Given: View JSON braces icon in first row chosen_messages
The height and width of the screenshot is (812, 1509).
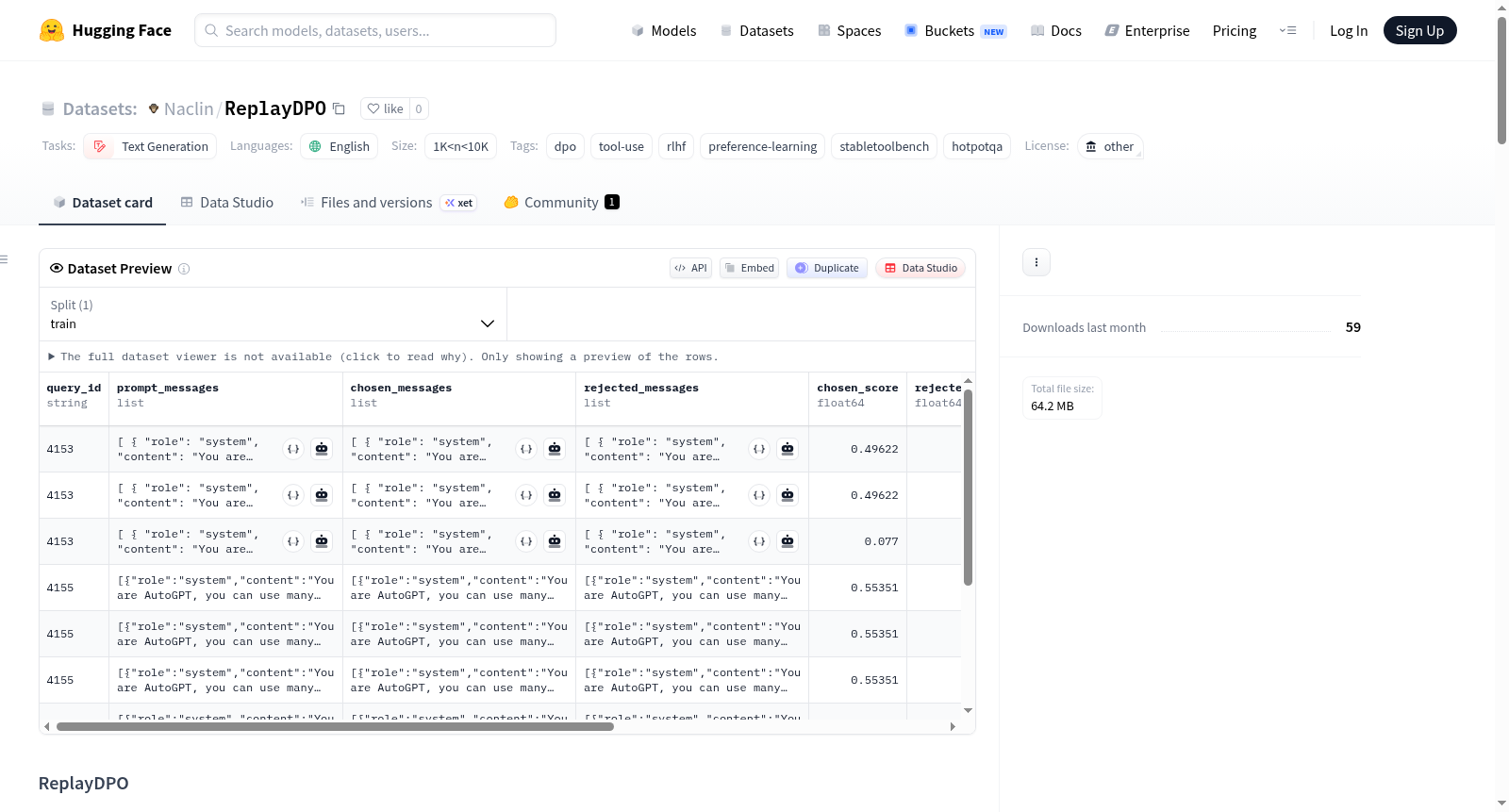Looking at the screenshot, I should [x=526, y=449].
